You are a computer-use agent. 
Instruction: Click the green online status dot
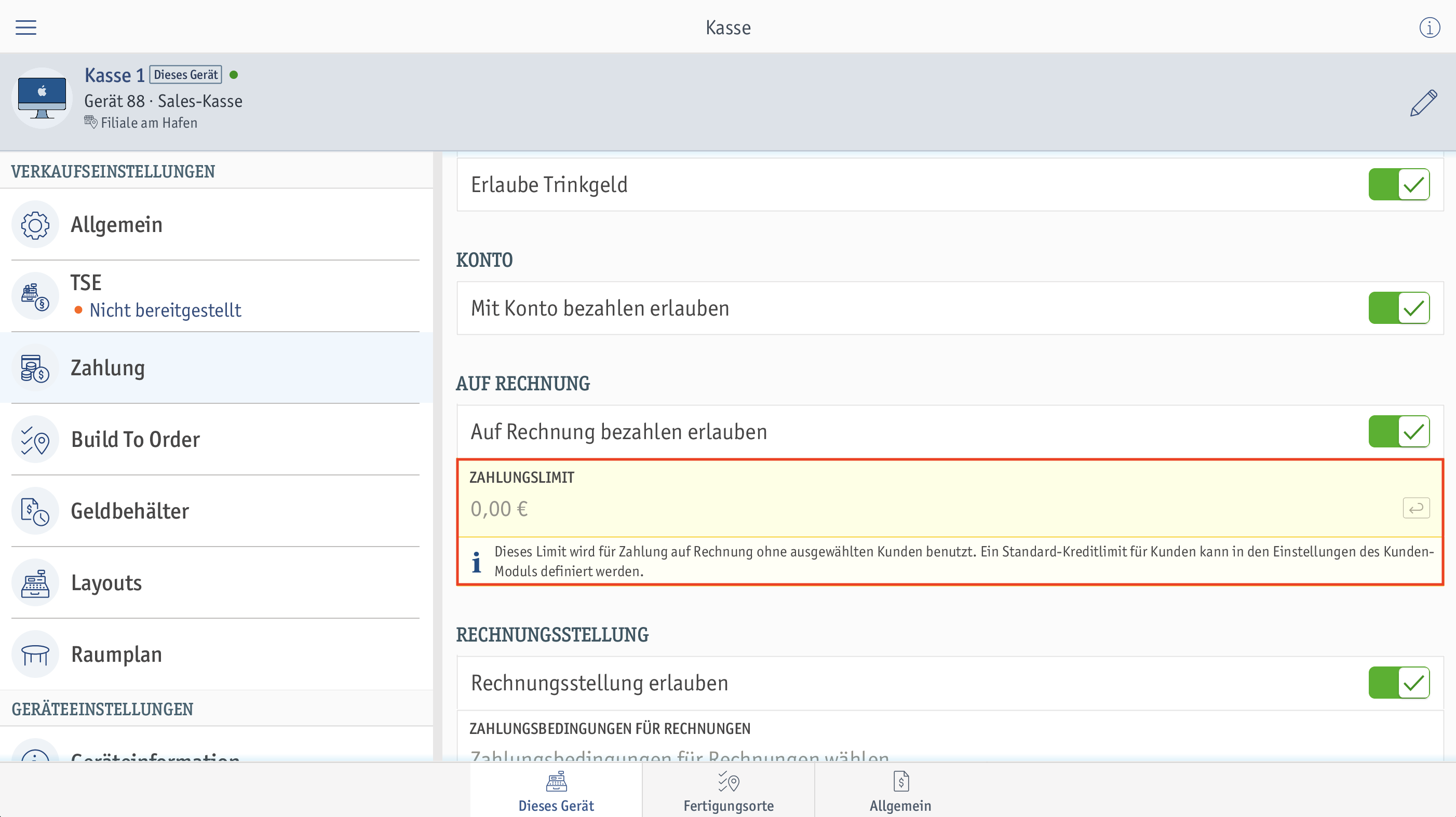click(x=234, y=75)
